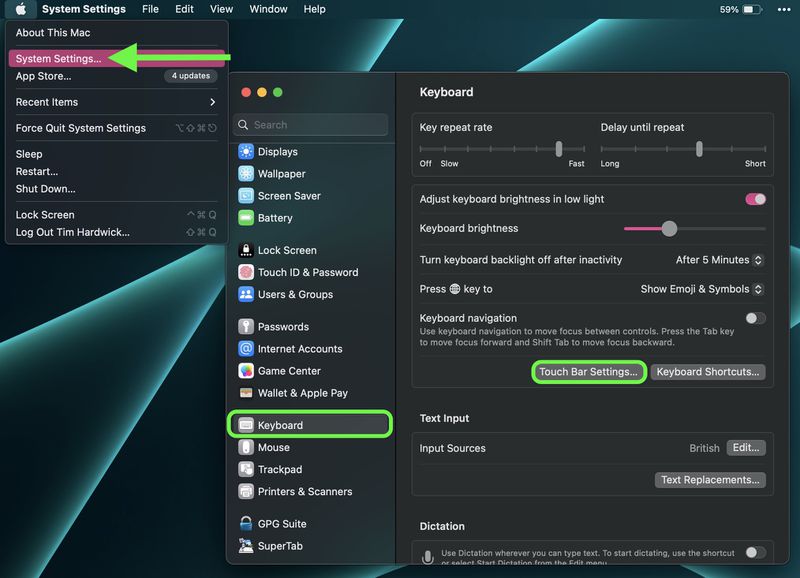This screenshot has height=578, width=800.
Task: Click Touch Bar Settings button
Action: (589, 371)
